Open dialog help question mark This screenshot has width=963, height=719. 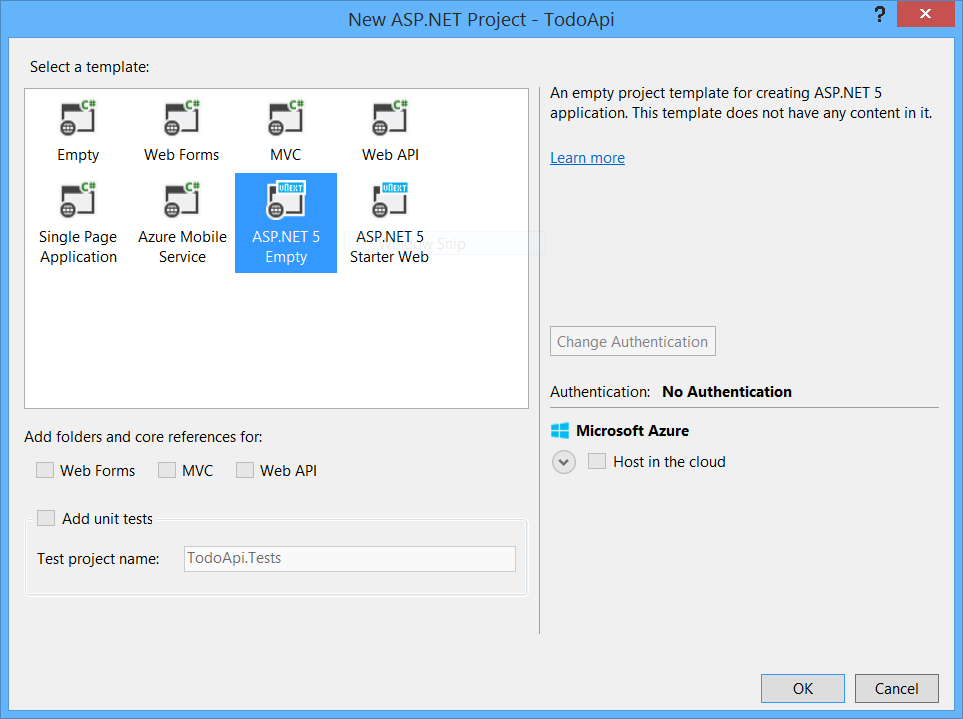[879, 14]
